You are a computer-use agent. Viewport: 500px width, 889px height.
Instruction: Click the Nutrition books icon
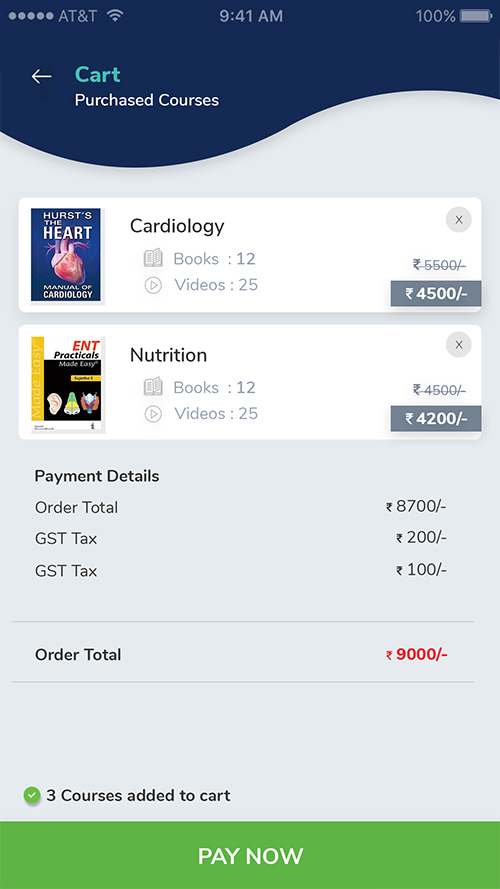[x=153, y=387]
